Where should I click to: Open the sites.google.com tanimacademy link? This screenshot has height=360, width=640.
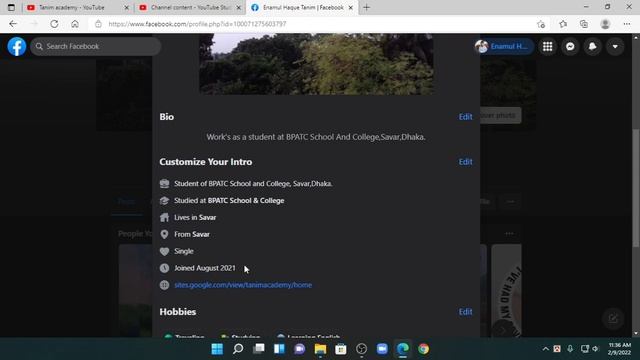pyautogui.click(x=243, y=285)
